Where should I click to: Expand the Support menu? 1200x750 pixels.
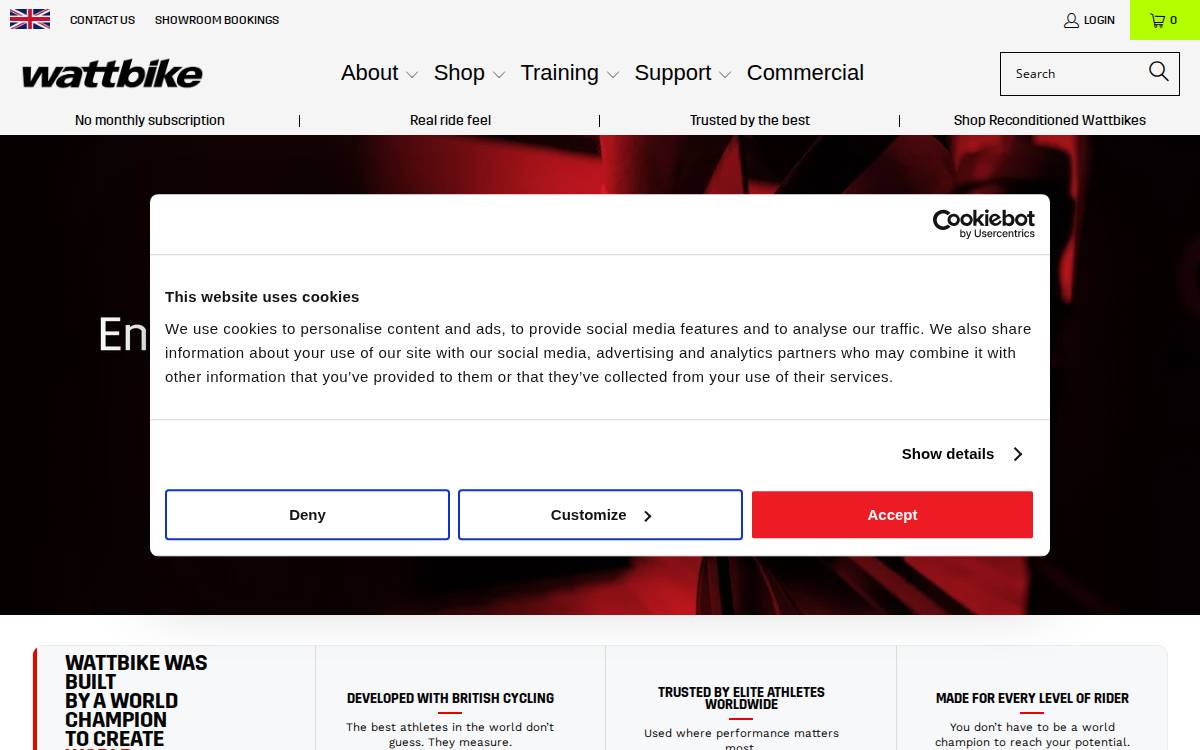(x=683, y=73)
